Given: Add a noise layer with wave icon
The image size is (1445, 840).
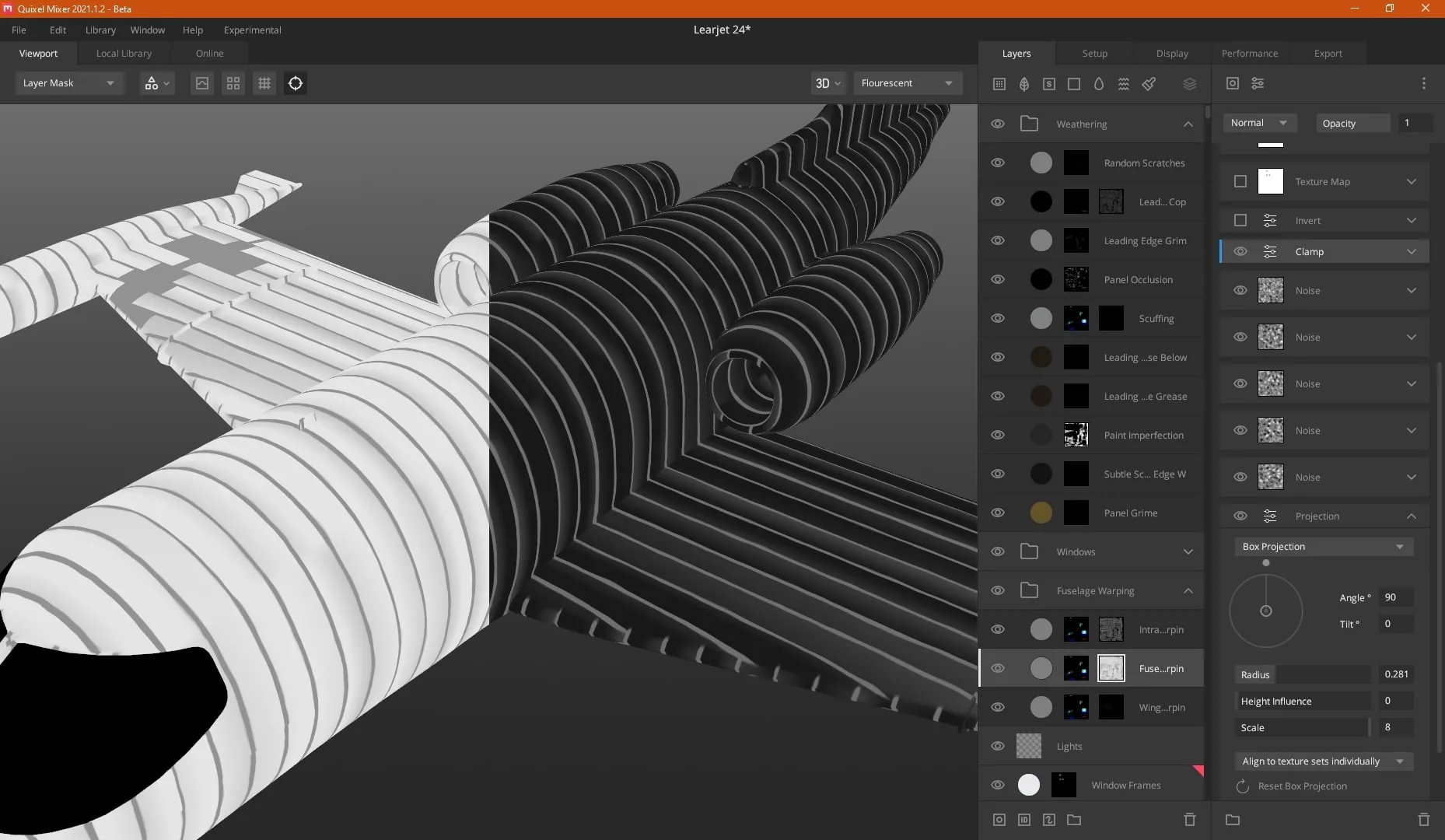Looking at the screenshot, I should [1124, 83].
